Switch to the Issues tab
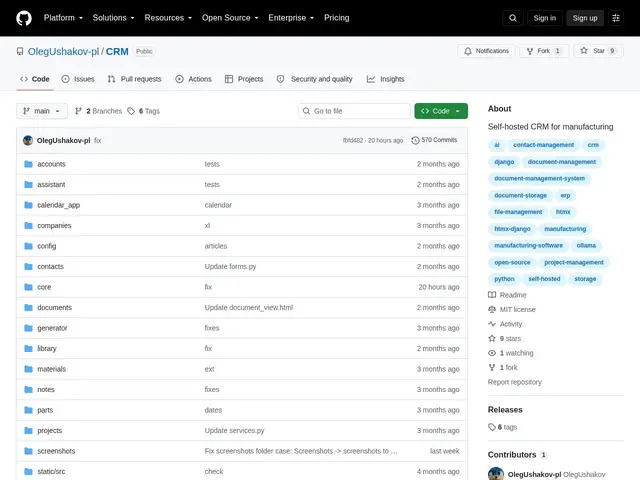640x480 pixels. (78, 79)
